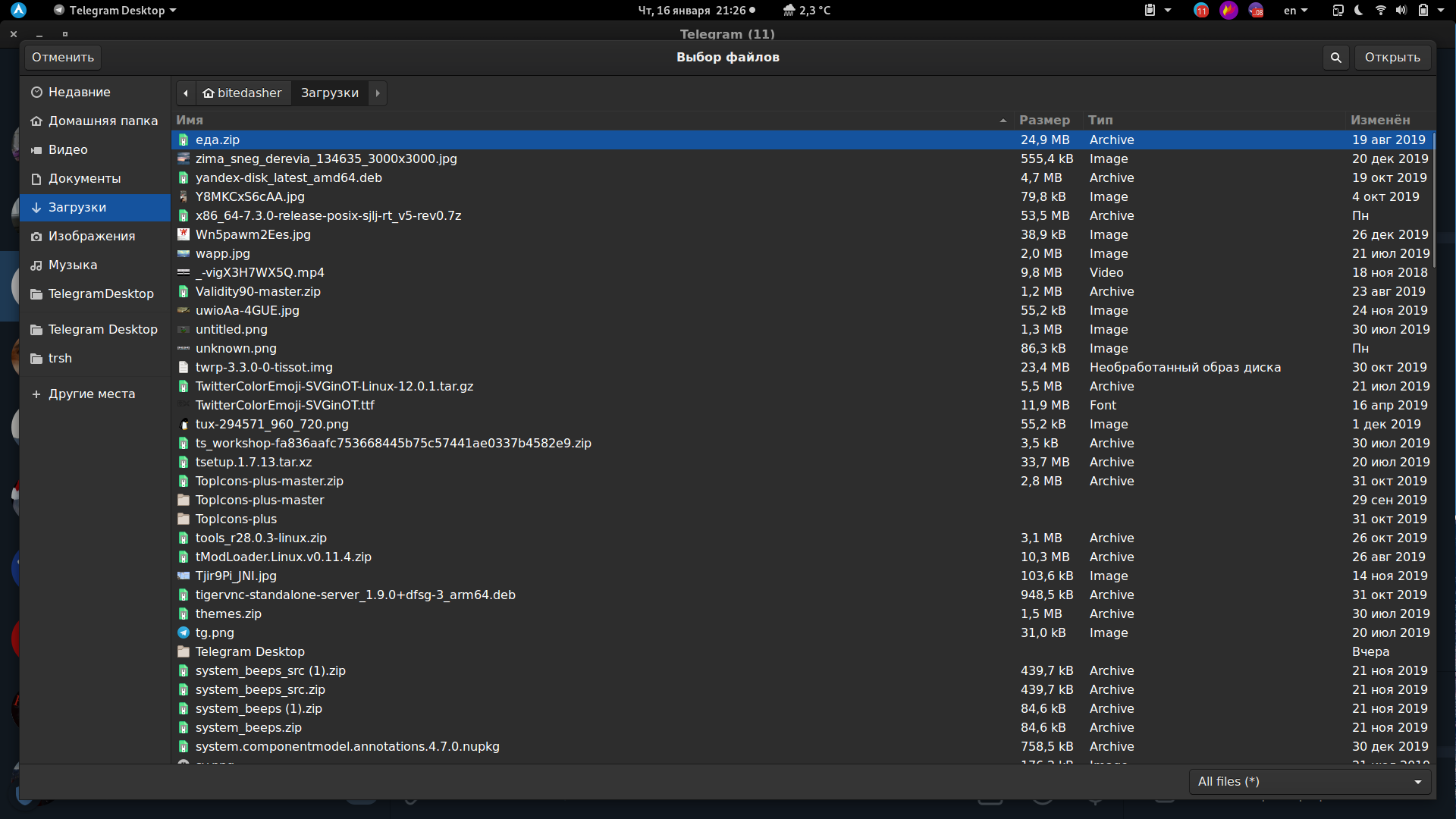
Task: Go to Домашняя папка in sidebar
Action: tap(95, 121)
